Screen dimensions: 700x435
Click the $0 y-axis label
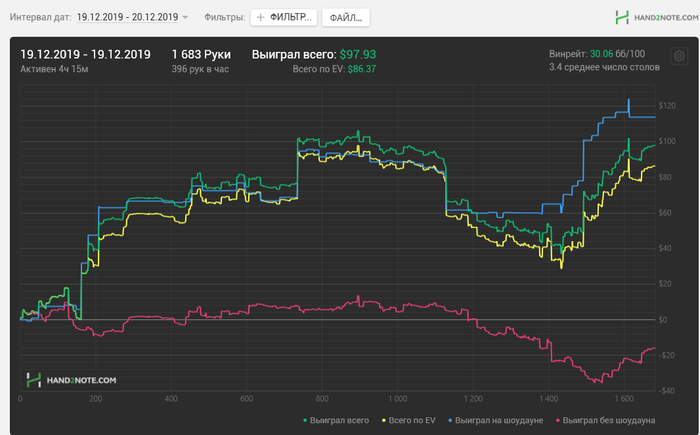coord(663,320)
